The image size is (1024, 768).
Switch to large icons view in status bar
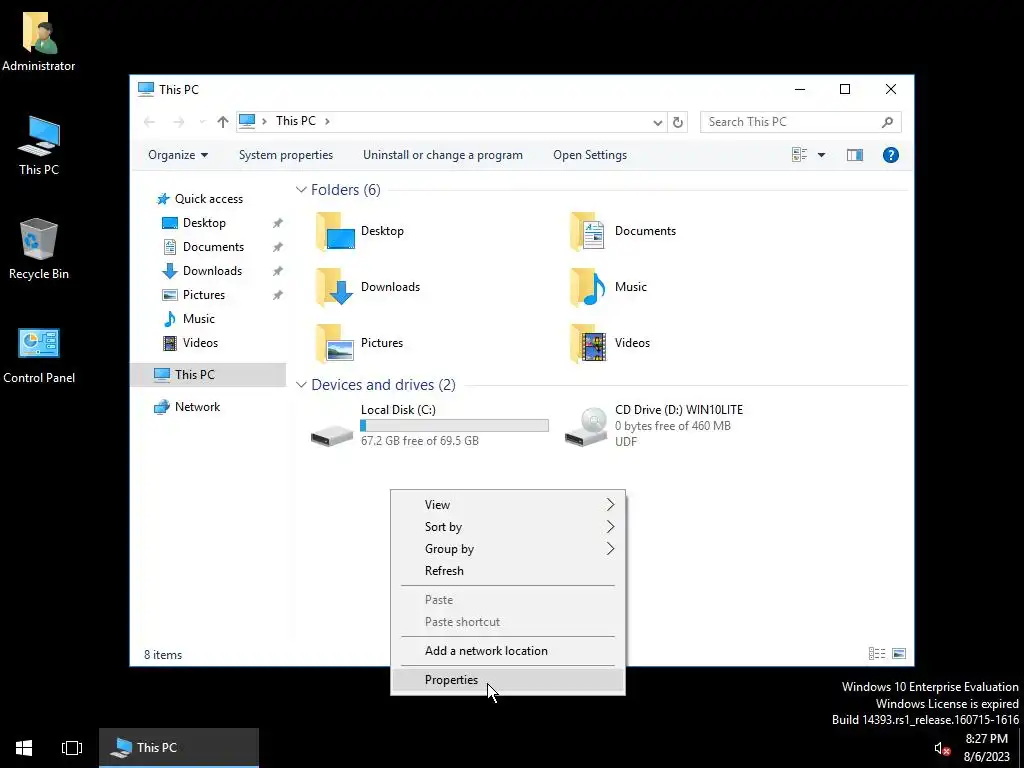899,654
